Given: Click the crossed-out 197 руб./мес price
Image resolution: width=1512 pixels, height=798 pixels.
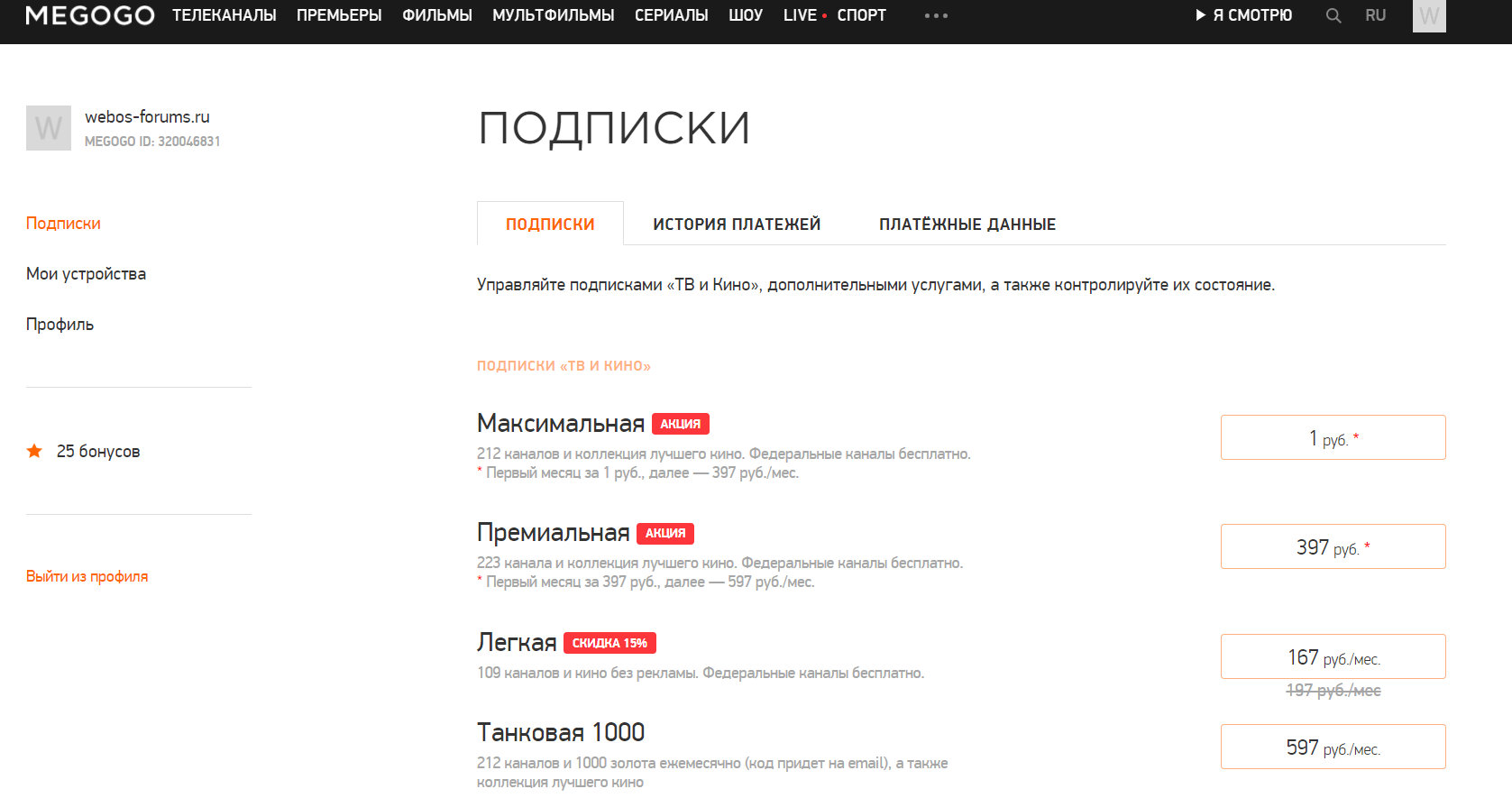Looking at the screenshot, I should [1333, 691].
